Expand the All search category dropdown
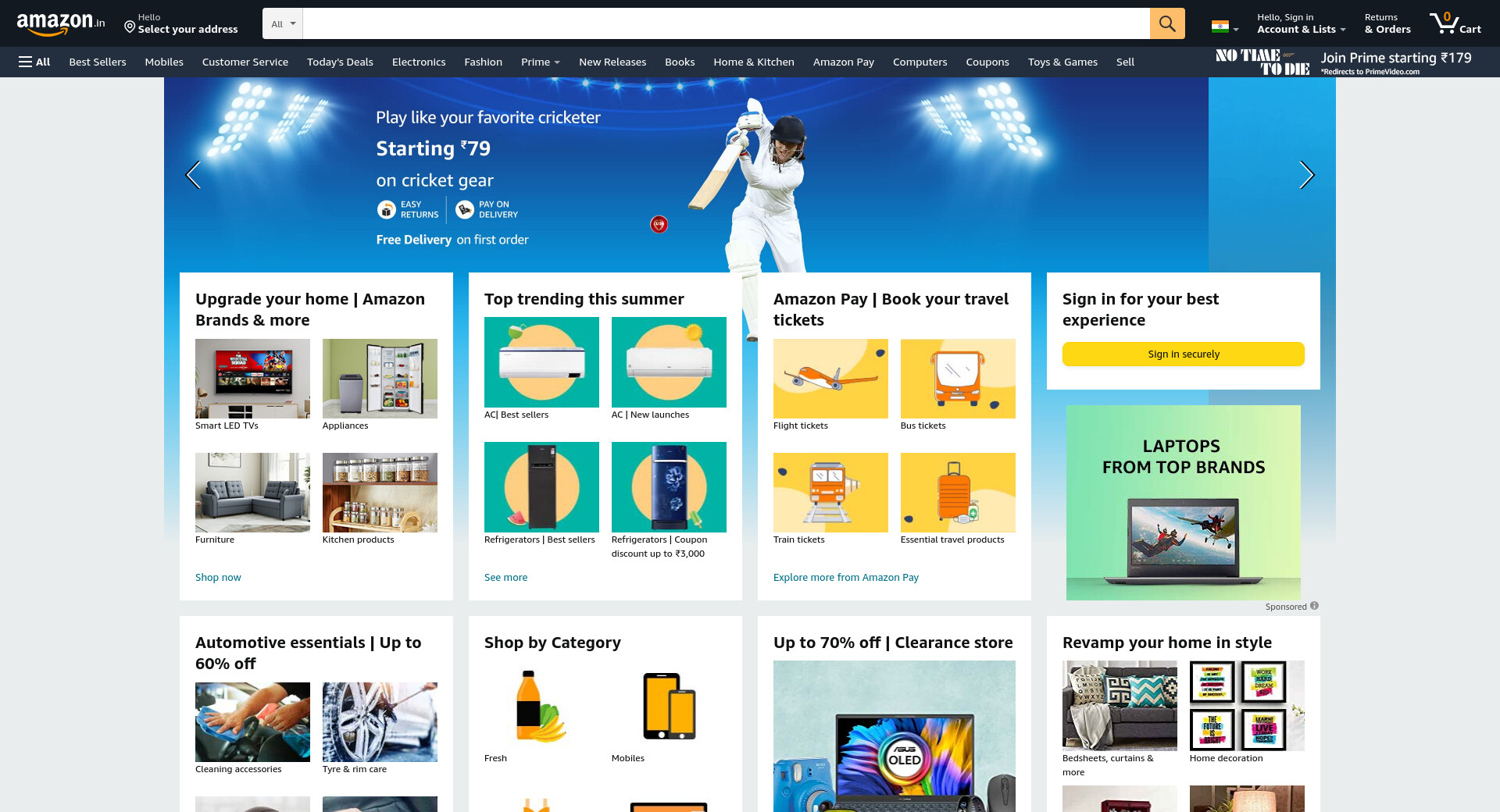This screenshot has height=812, width=1500. [283, 23]
